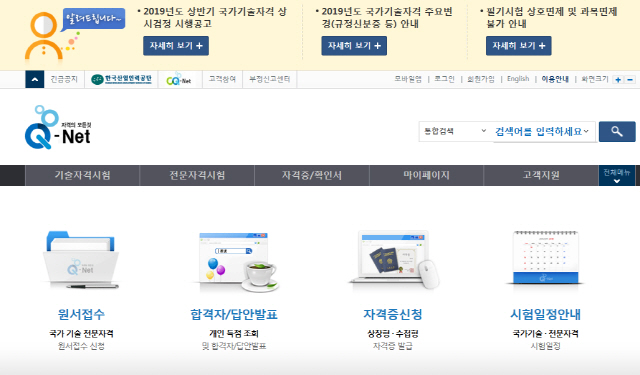Click the 자격증신청 laptop icon
Image resolution: width=640 pixels, height=375 pixels.
pos(393,260)
